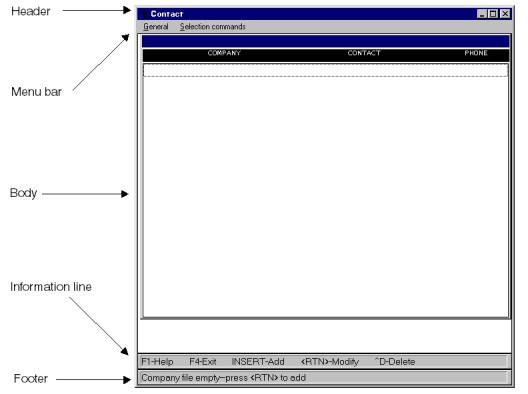Screen dimensions: 528x394
Task: Minimize the Contact window
Action: 482,14
